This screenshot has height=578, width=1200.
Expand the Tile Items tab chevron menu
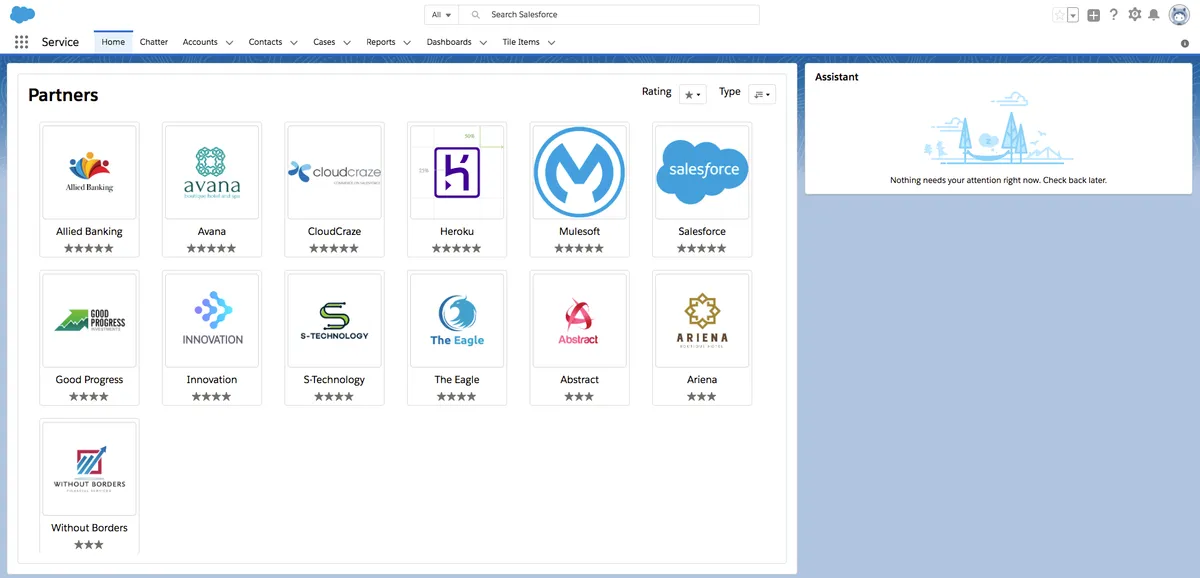(551, 43)
